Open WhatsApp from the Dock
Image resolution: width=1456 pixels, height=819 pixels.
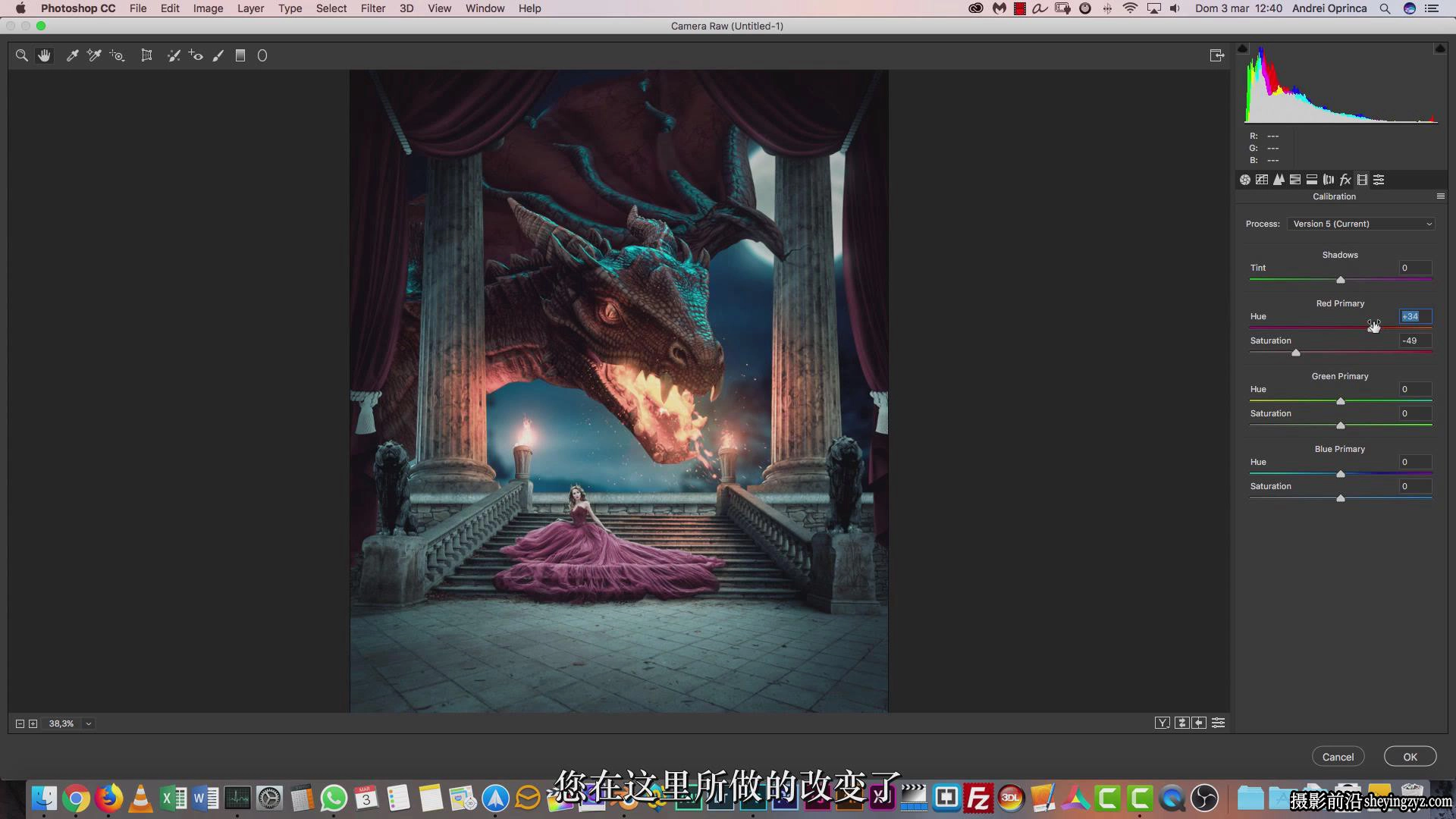pyautogui.click(x=334, y=798)
